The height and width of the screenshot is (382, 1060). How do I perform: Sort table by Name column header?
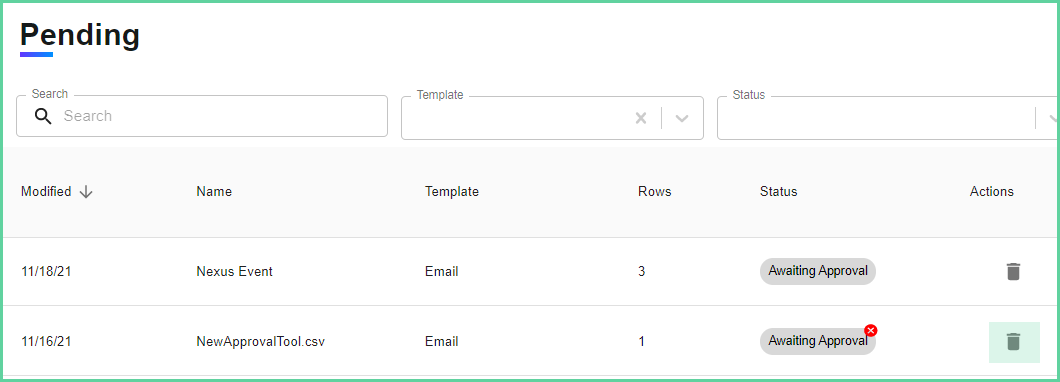click(214, 191)
